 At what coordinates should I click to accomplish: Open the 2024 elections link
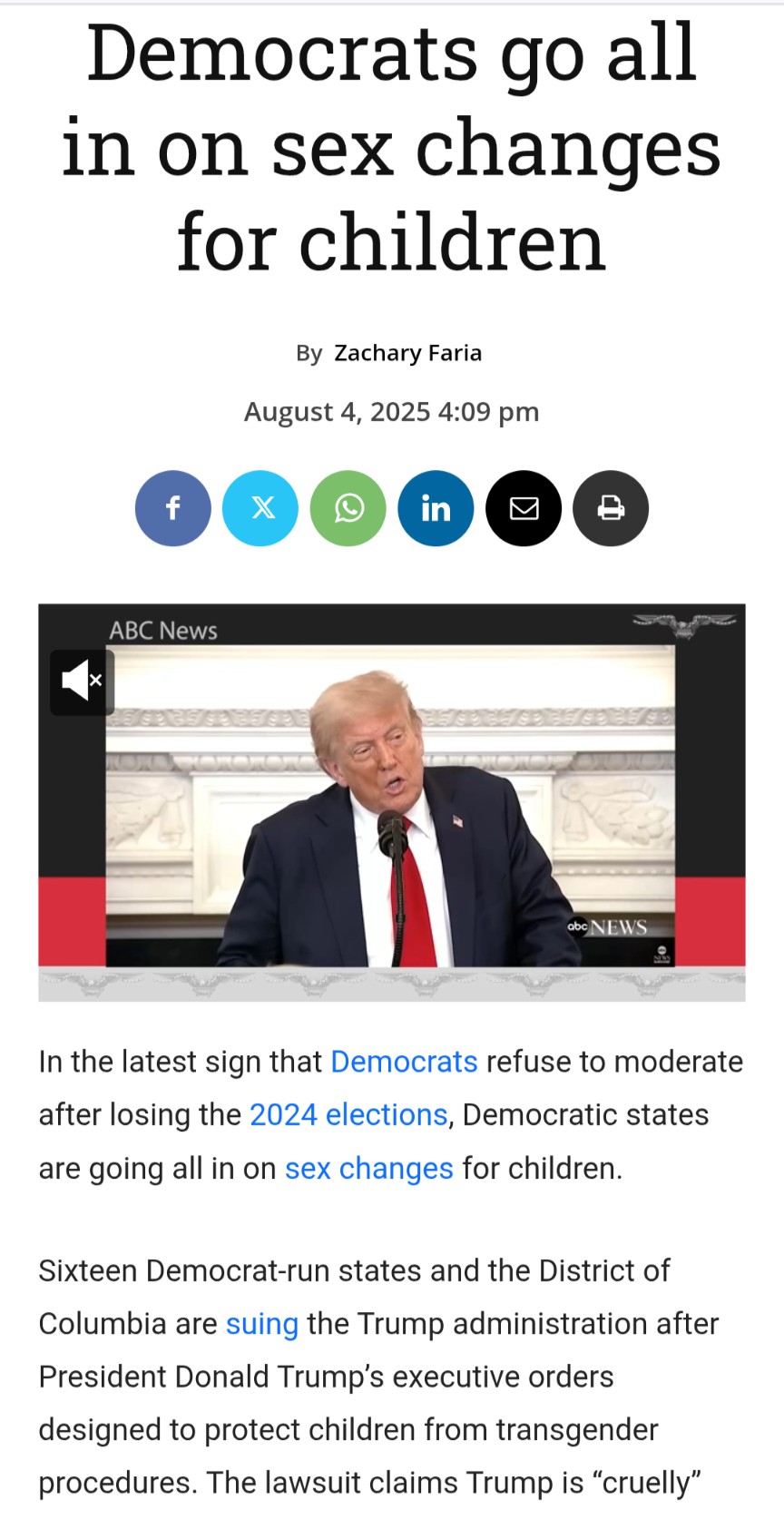point(348,1114)
